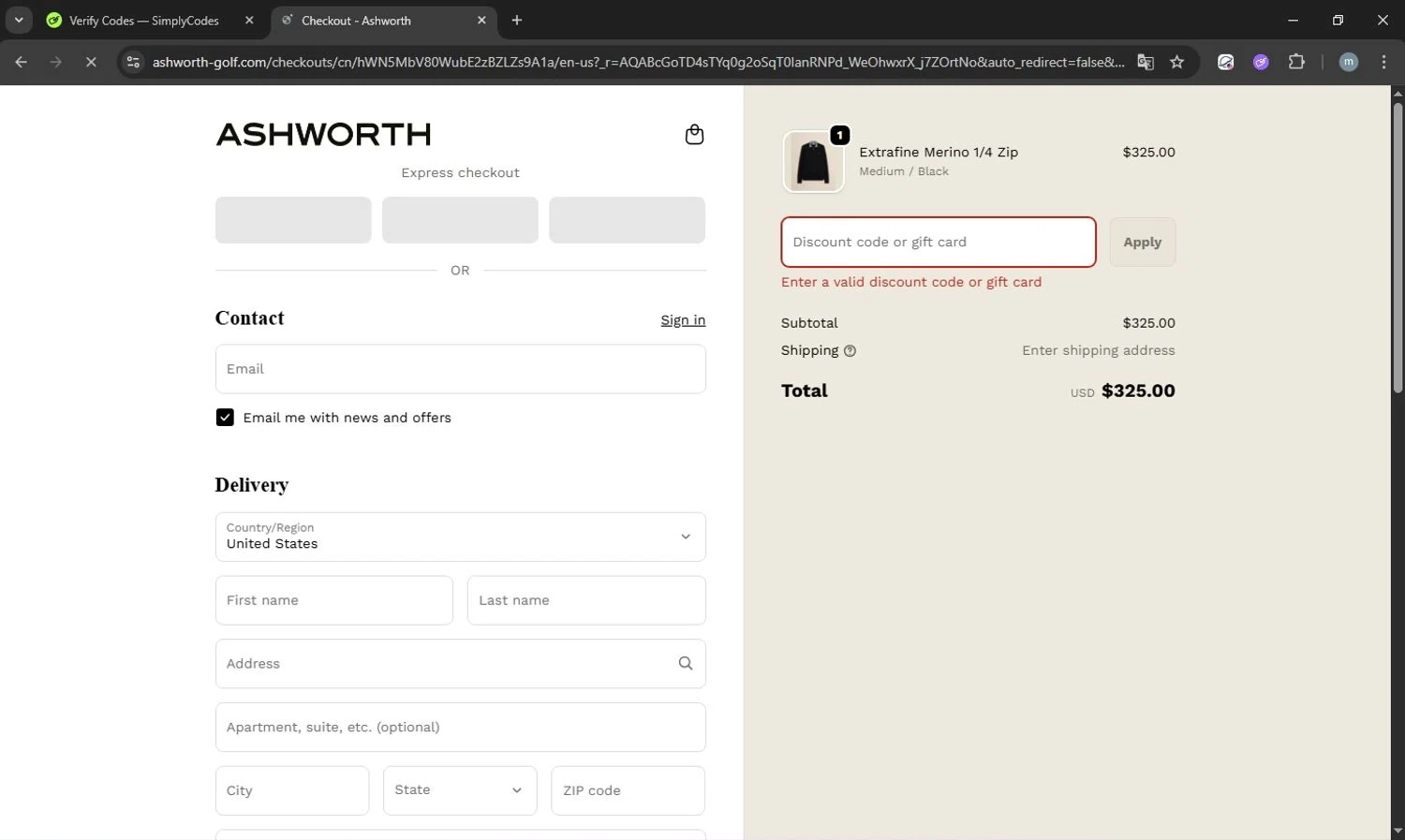The width and height of the screenshot is (1405, 840).
Task: Open a new browser tab
Action: coord(517,20)
